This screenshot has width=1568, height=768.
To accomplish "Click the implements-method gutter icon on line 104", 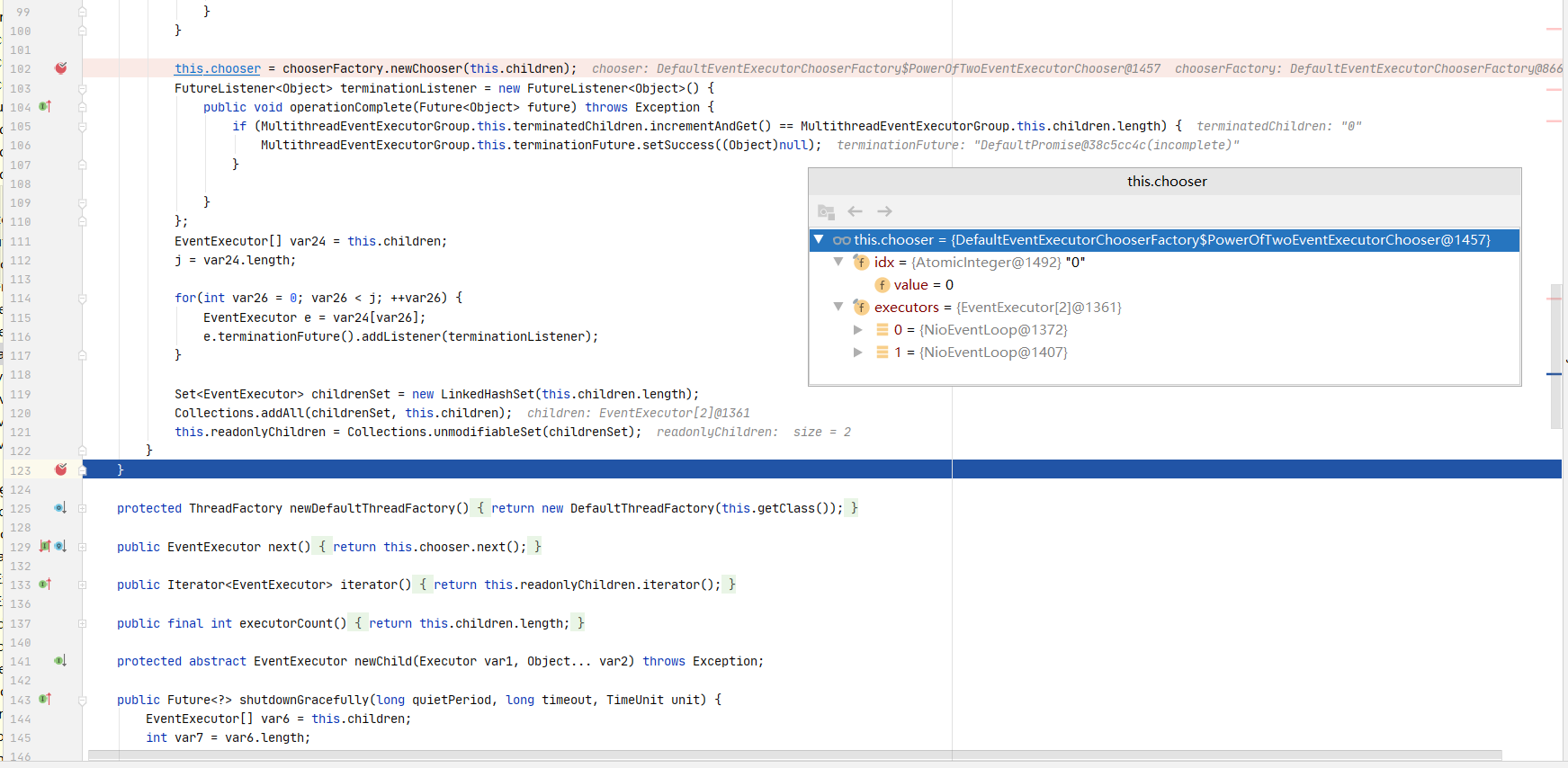I will [45, 106].
